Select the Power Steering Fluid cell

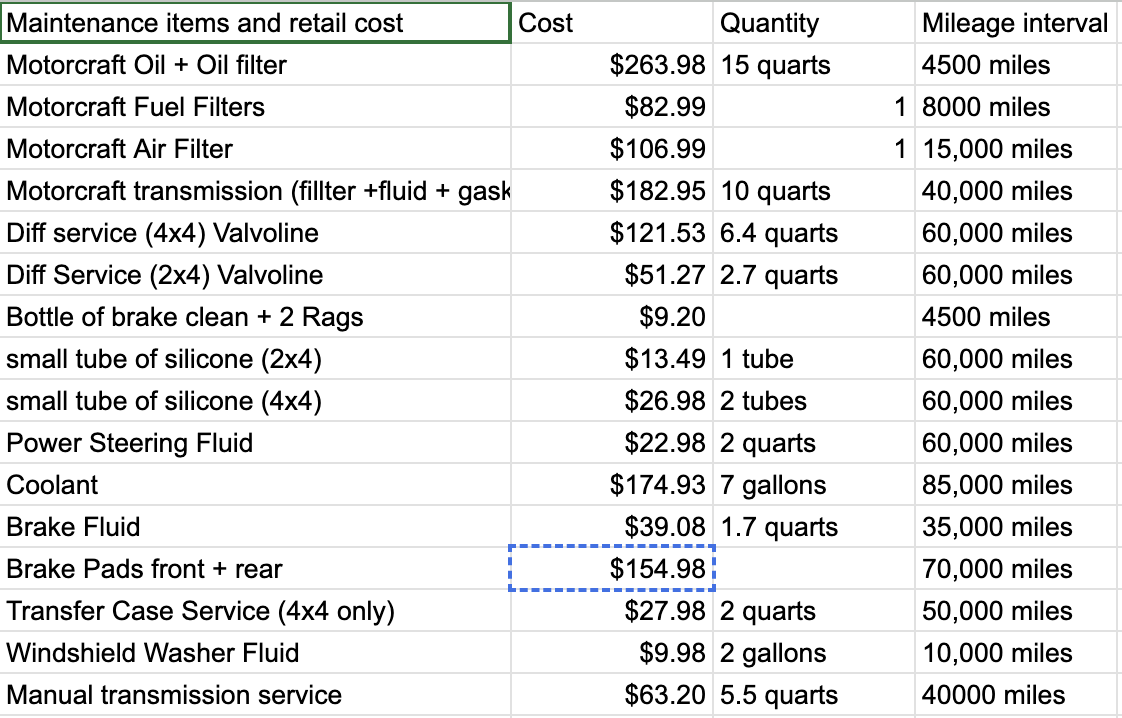255,443
